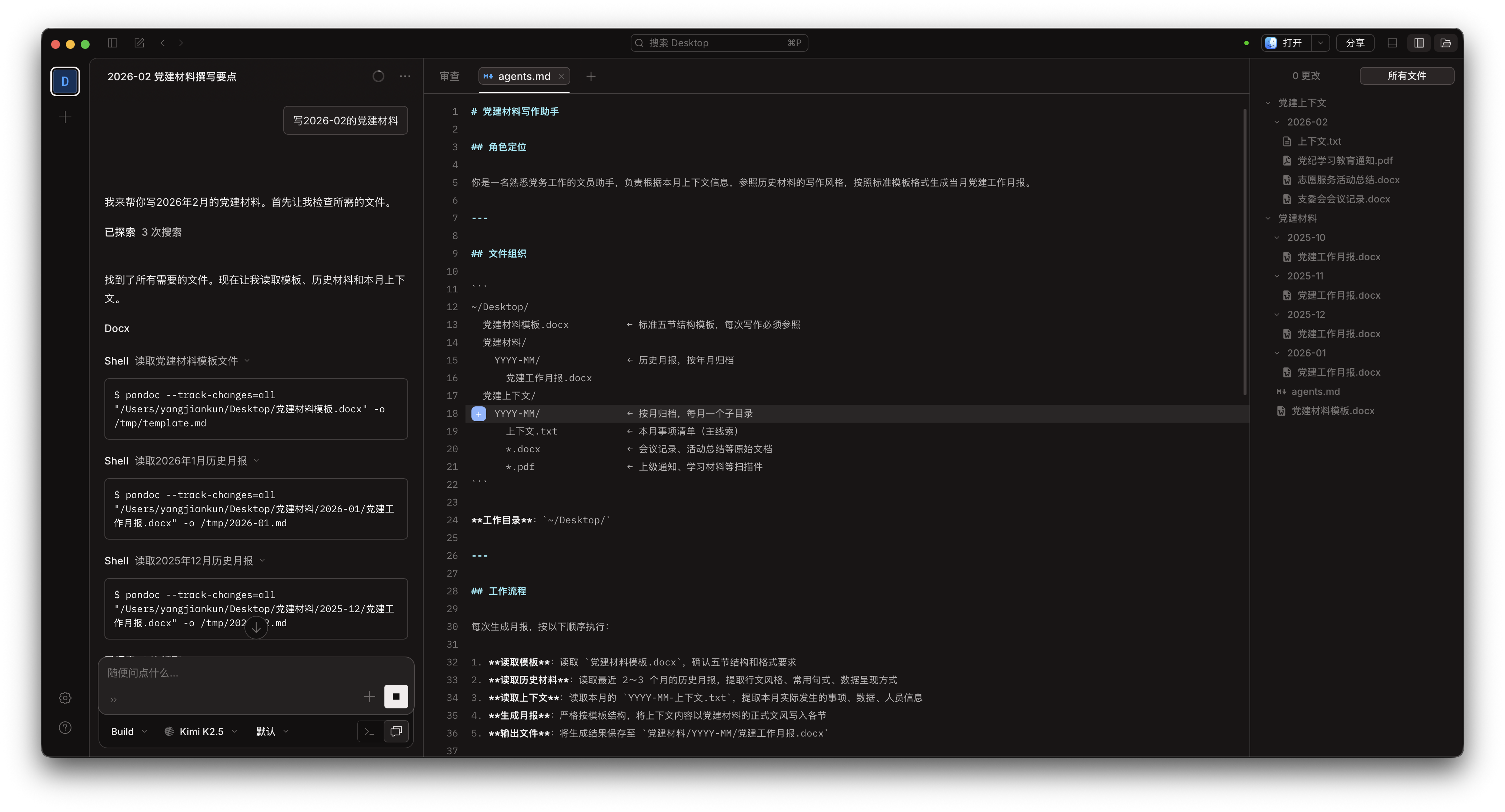Image resolution: width=1505 pixels, height=812 pixels.
Task: Open a new editor tab with the plus icon
Action: 591,76
